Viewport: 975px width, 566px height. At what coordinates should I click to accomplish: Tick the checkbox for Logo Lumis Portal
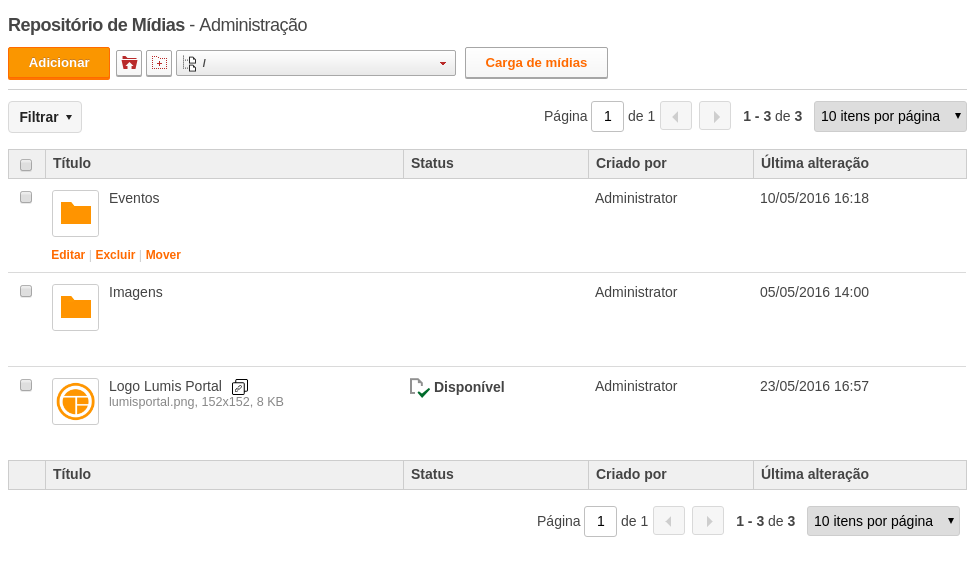click(x=26, y=385)
